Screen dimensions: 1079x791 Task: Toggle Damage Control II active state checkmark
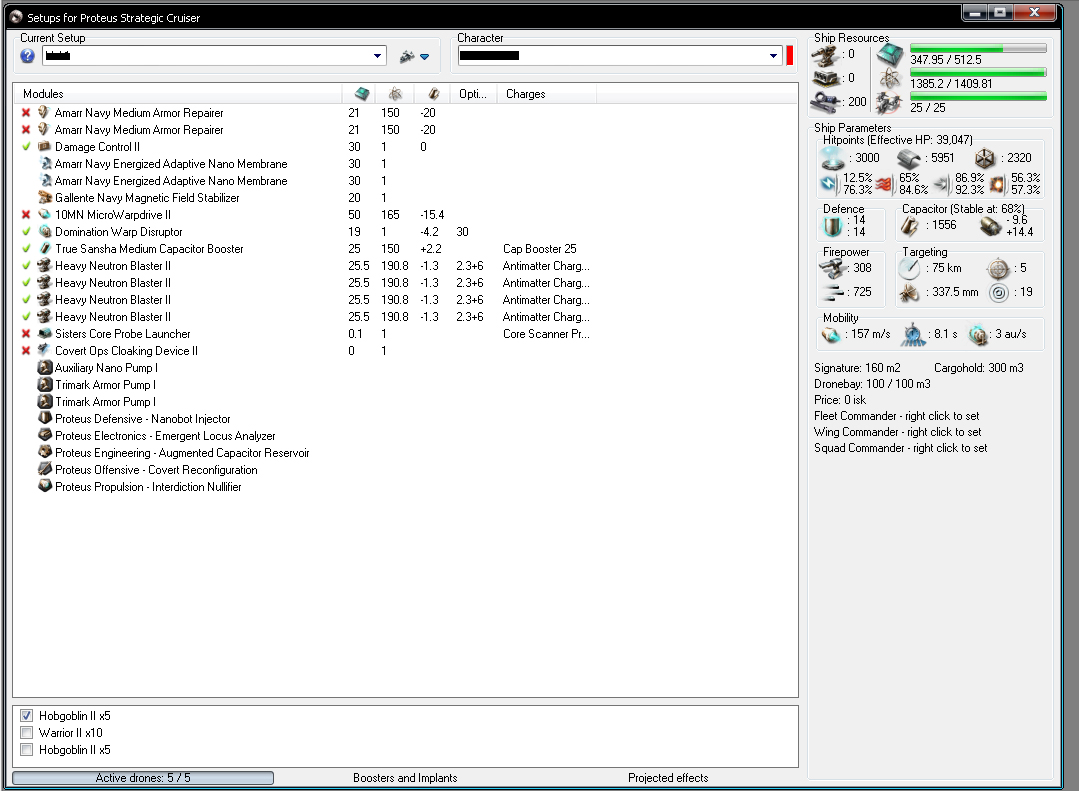(26, 147)
